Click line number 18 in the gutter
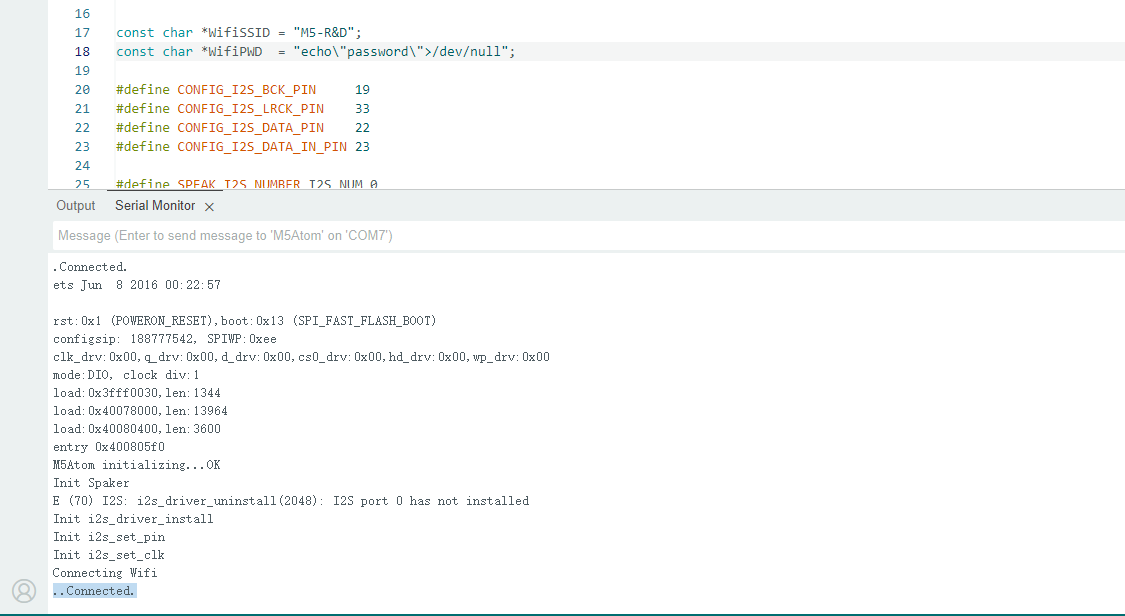This screenshot has width=1125, height=616. coord(82,52)
